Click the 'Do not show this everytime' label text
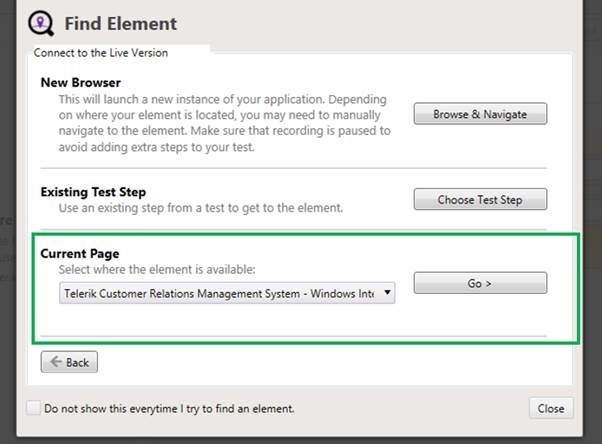602x444 pixels. coord(170,408)
